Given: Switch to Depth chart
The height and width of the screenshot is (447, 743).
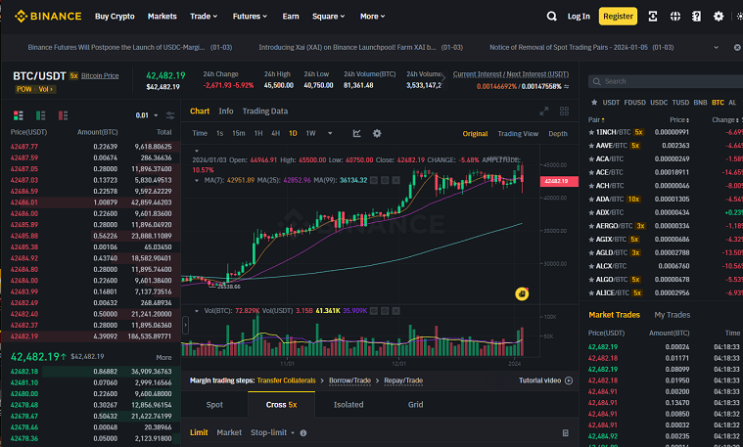Looking at the screenshot, I should coord(558,134).
